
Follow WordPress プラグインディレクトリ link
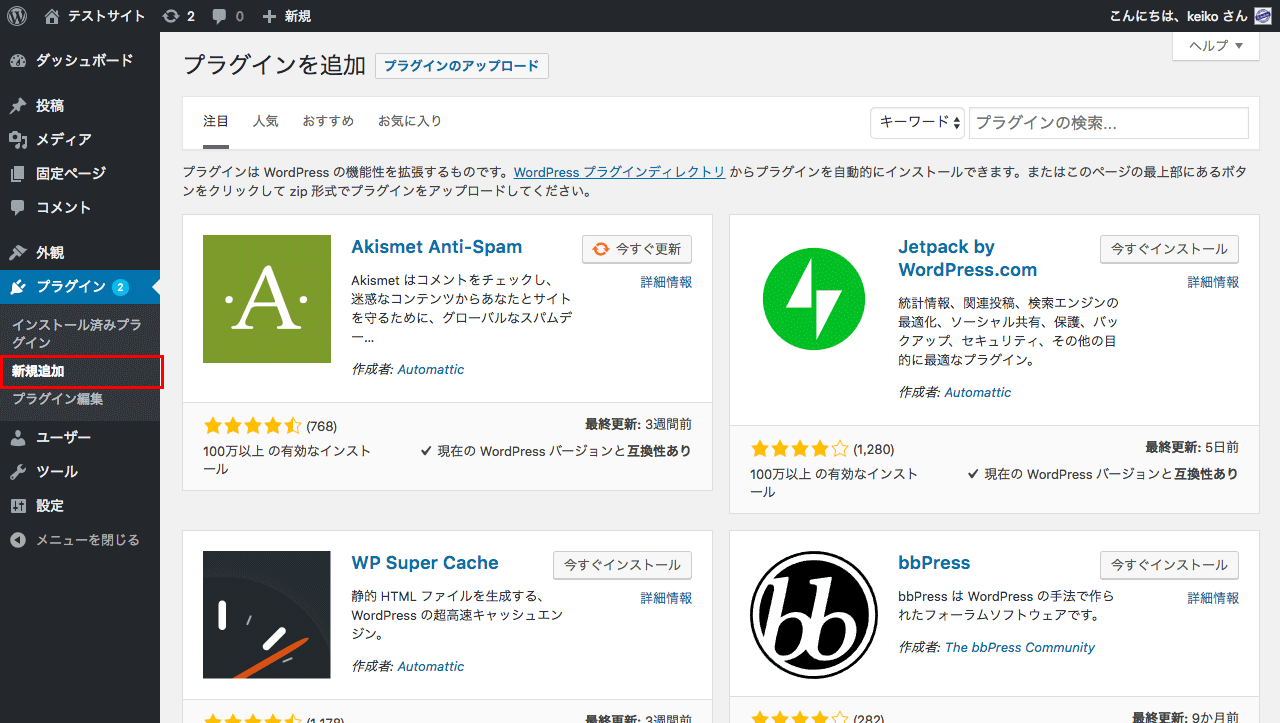coord(620,172)
